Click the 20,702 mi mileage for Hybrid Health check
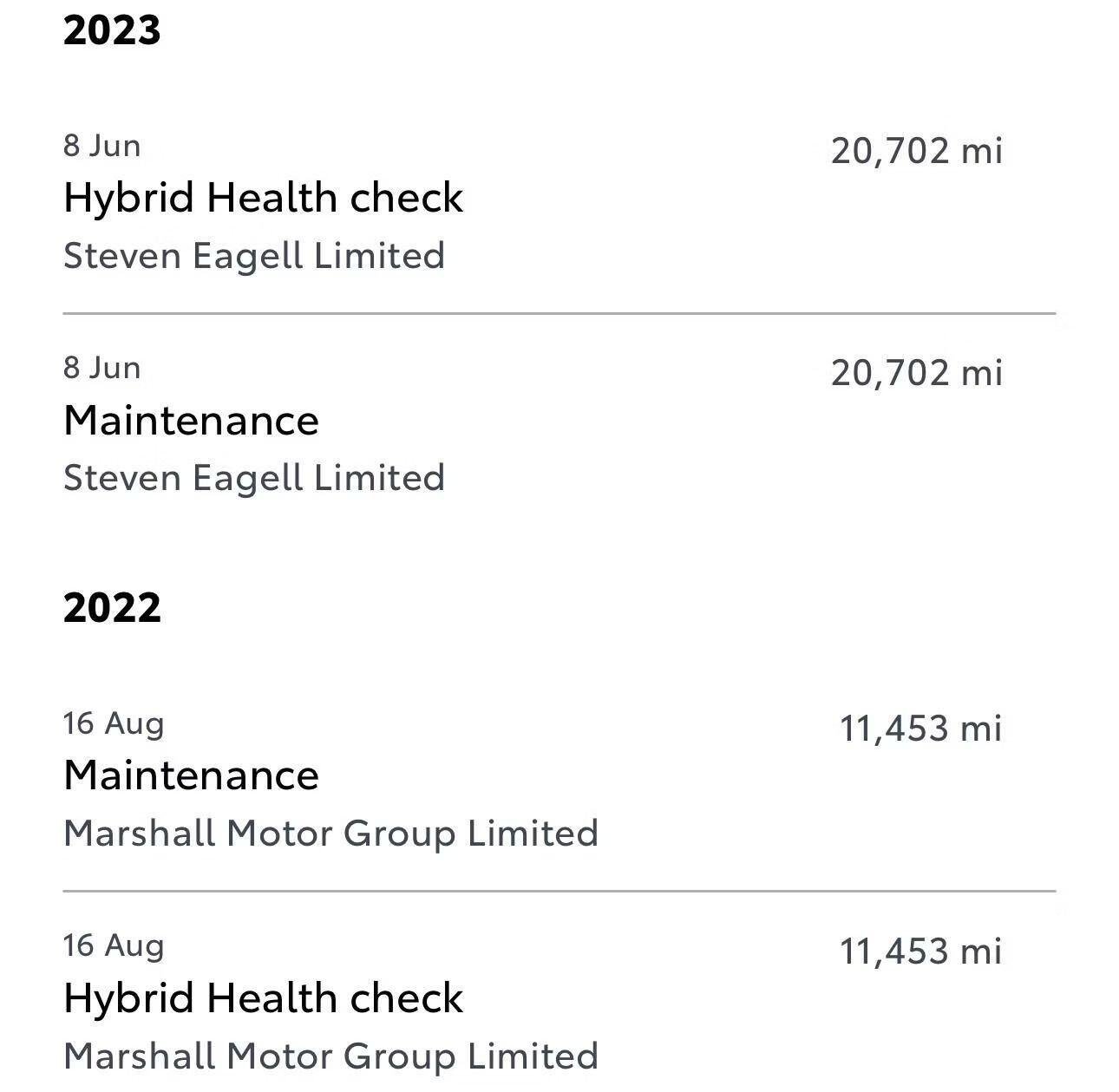This screenshot has height=1092, width=1119. click(916, 151)
